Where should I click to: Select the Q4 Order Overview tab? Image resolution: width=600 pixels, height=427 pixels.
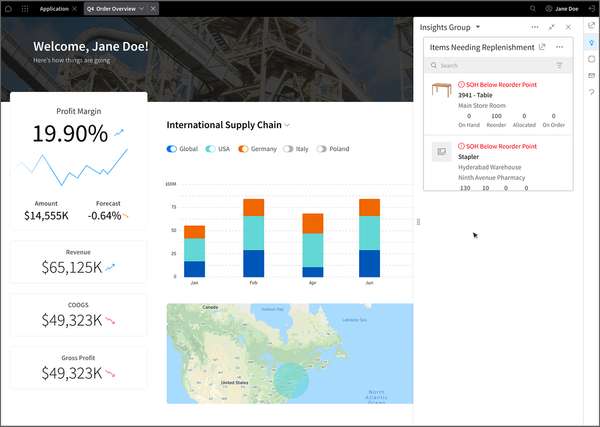(x=111, y=8)
